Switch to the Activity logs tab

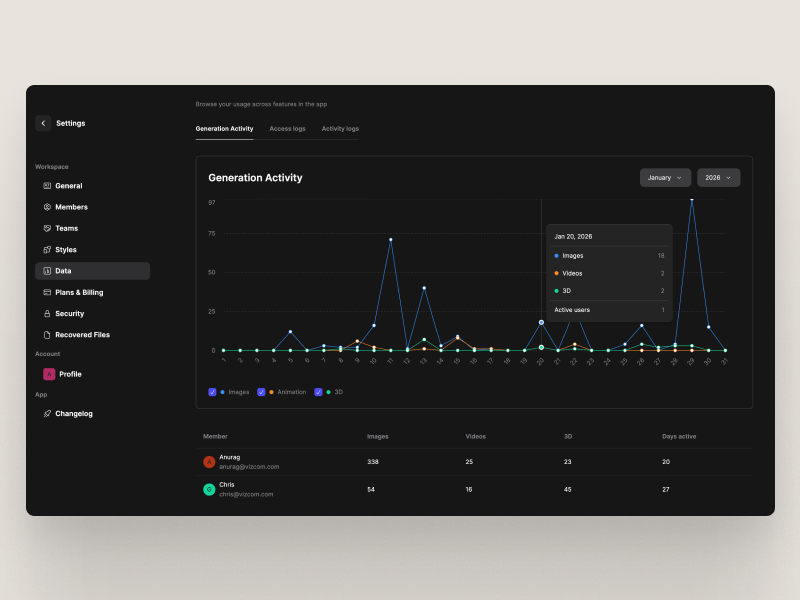[340, 129]
